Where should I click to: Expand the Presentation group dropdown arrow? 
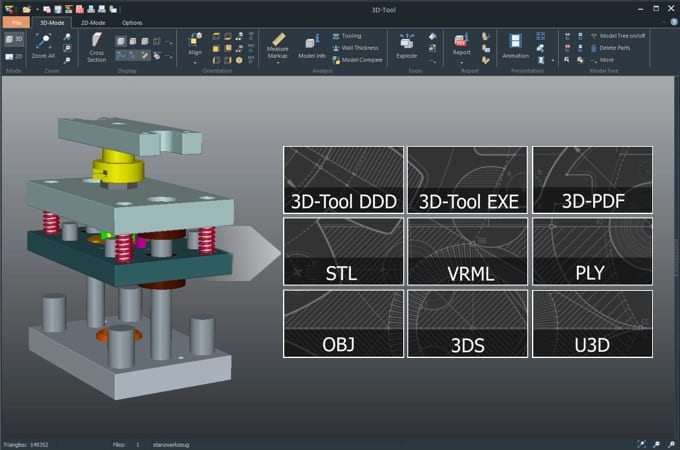coord(552,60)
